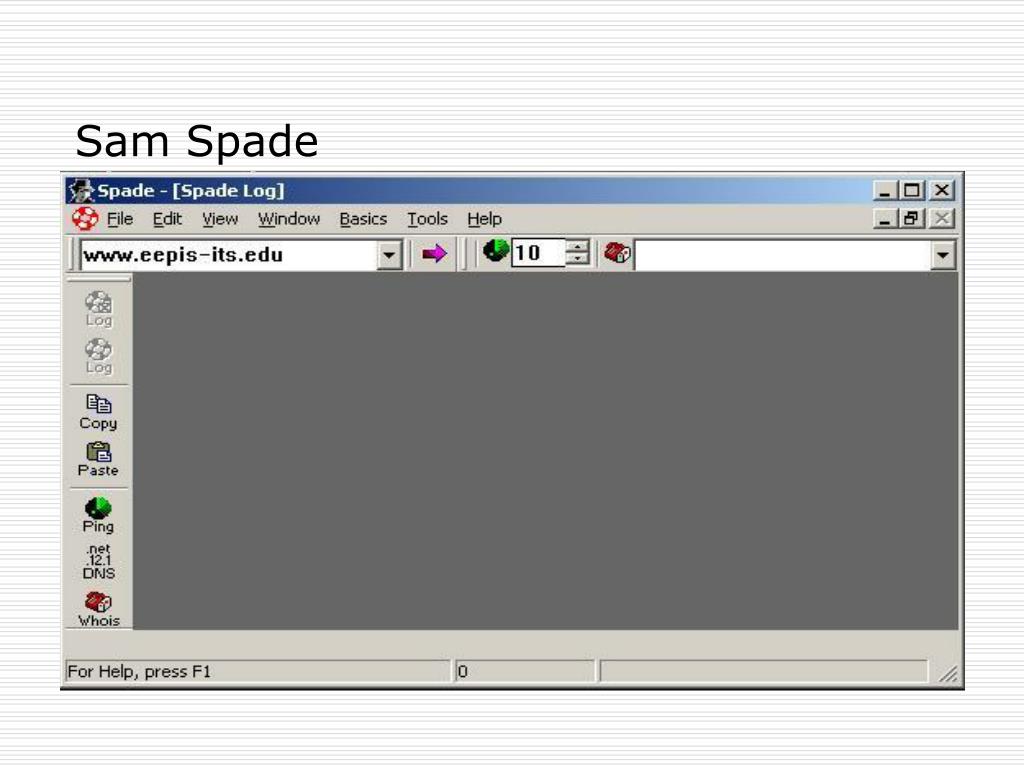Image resolution: width=1024 pixels, height=768 pixels.
Task: Click the www.eepis-its.edu address field
Action: (229, 255)
